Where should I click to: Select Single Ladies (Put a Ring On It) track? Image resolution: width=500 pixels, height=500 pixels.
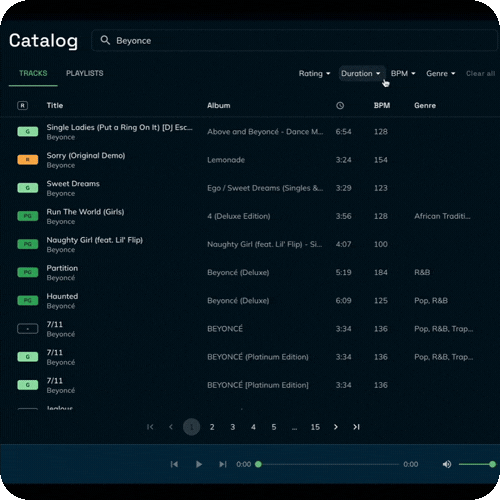click(119, 127)
